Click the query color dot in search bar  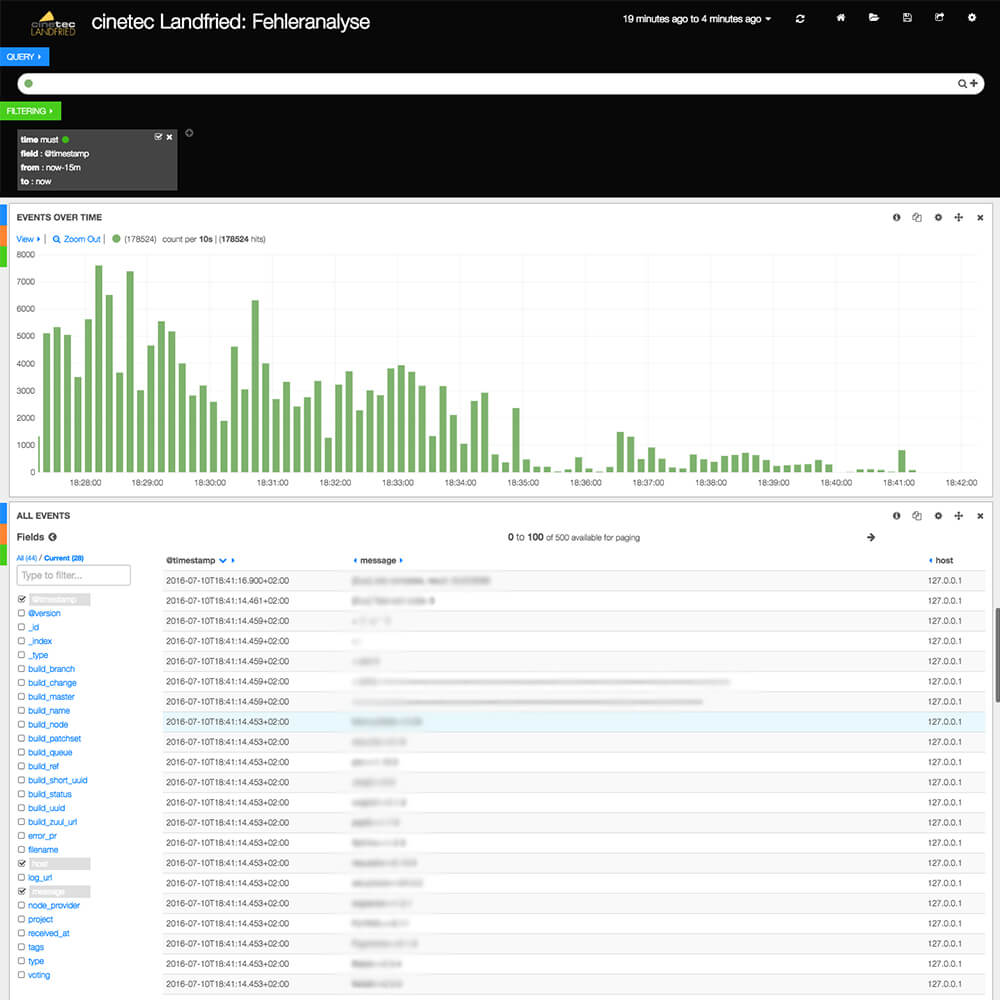pyautogui.click(x=29, y=84)
